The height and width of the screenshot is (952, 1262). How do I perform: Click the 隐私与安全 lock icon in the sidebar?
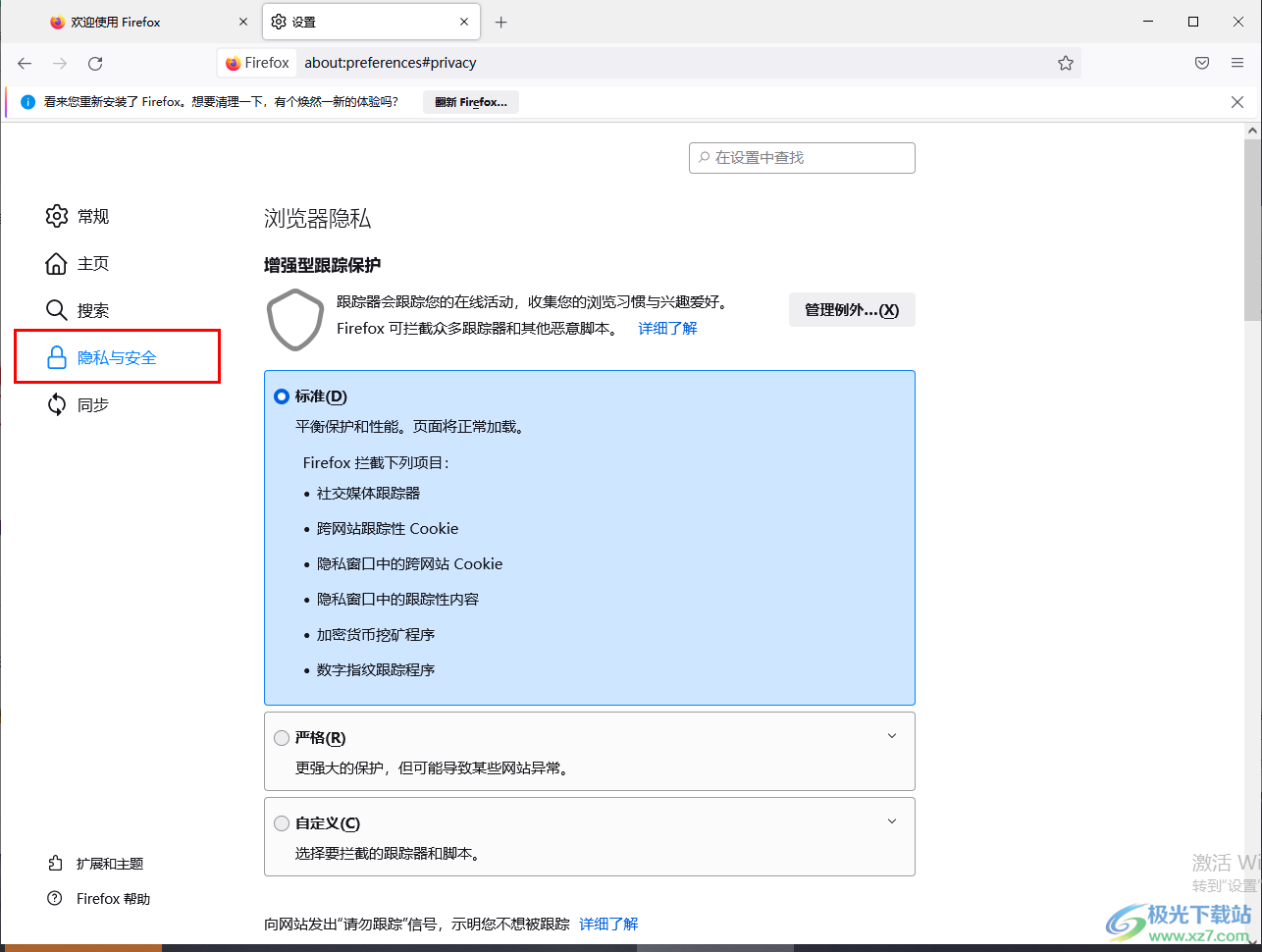pyautogui.click(x=57, y=357)
